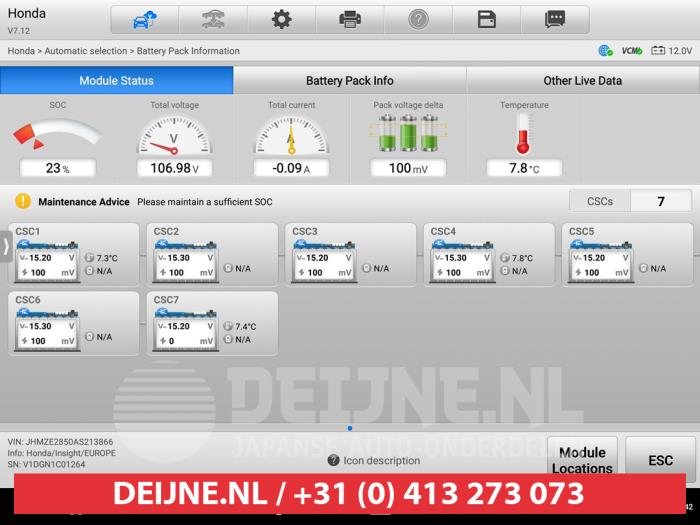Click CSC1 temperature reading 7.3°C
The image size is (700, 525).
click(x=101, y=258)
